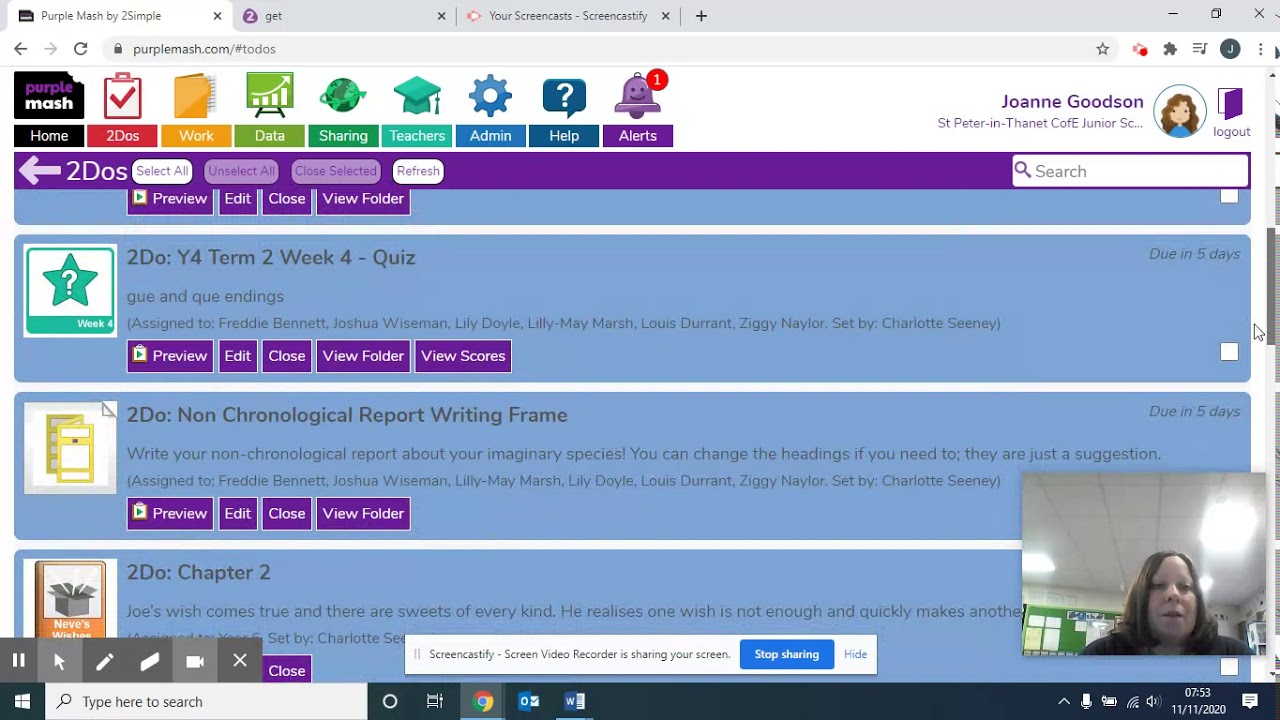1280x720 pixels.
Task: Open the Chrome three-dot menu
Action: [x=1261, y=49]
